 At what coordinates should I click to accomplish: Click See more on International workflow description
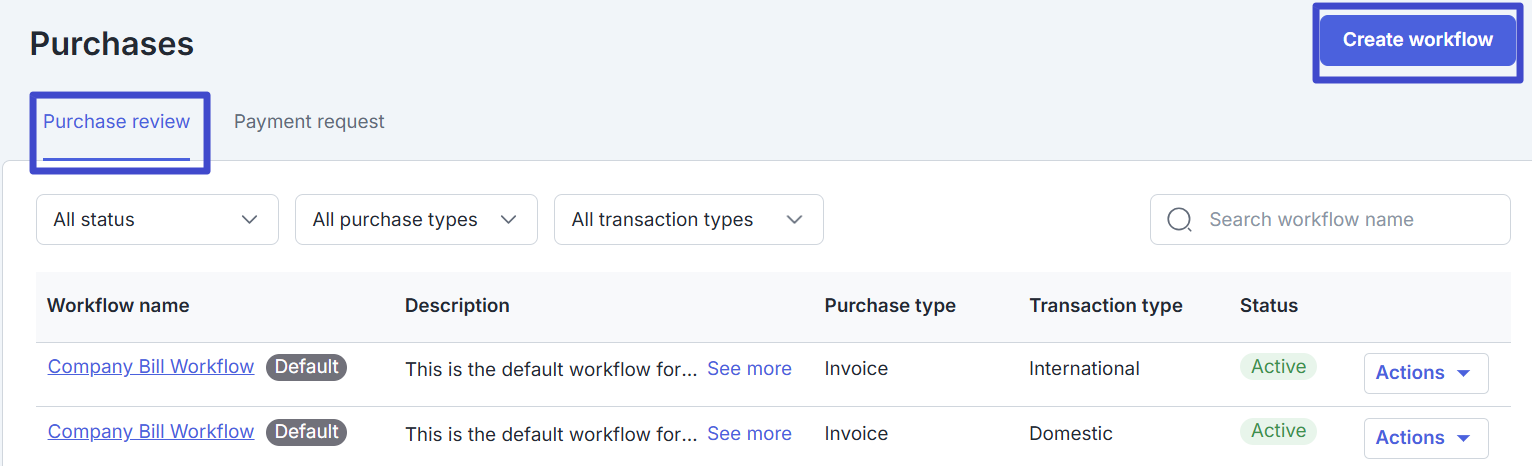[x=749, y=369]
